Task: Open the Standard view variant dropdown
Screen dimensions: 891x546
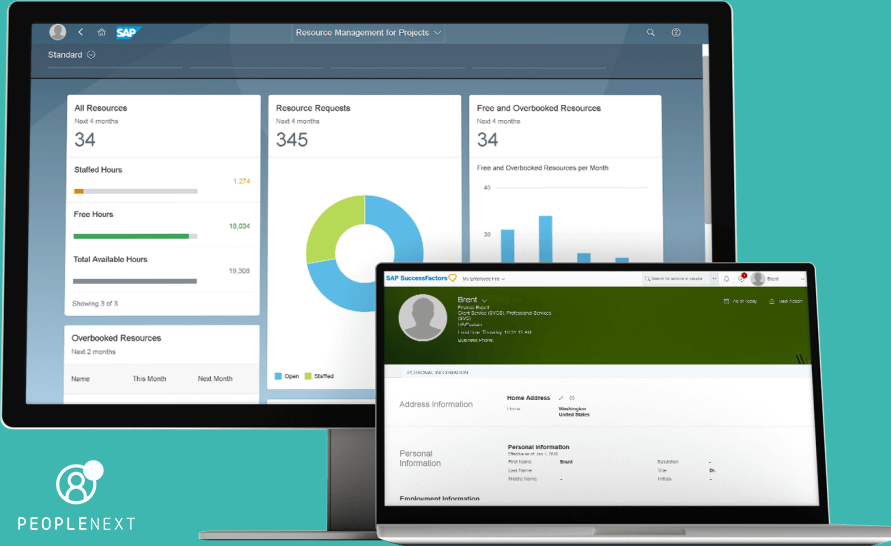Action: (71, 55)
